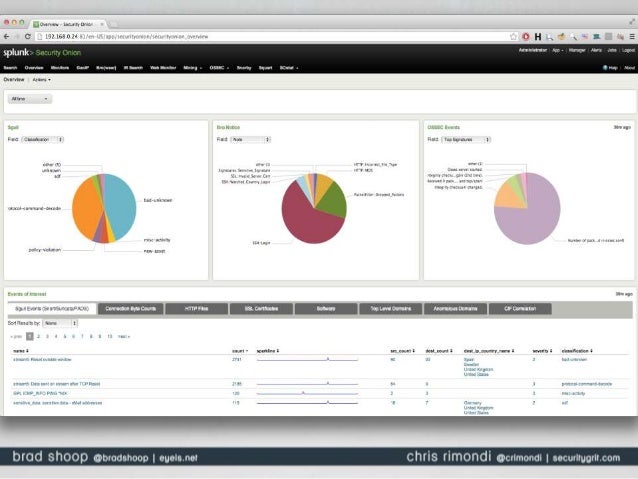Click the Logout link
Viewport: 638px width, 479px height.
coord(628,50)
